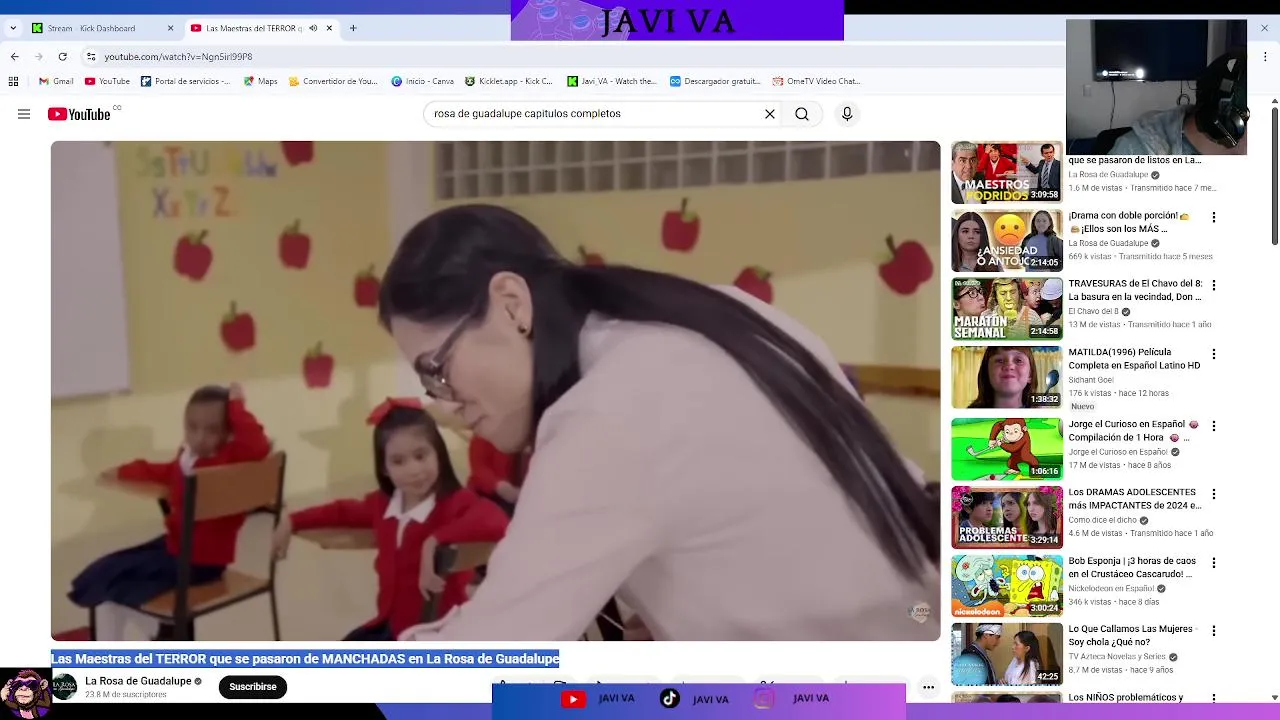Click the main video player
Image resolution: width=1280 pixels, height=720 pixels.
tap(496, 390)
